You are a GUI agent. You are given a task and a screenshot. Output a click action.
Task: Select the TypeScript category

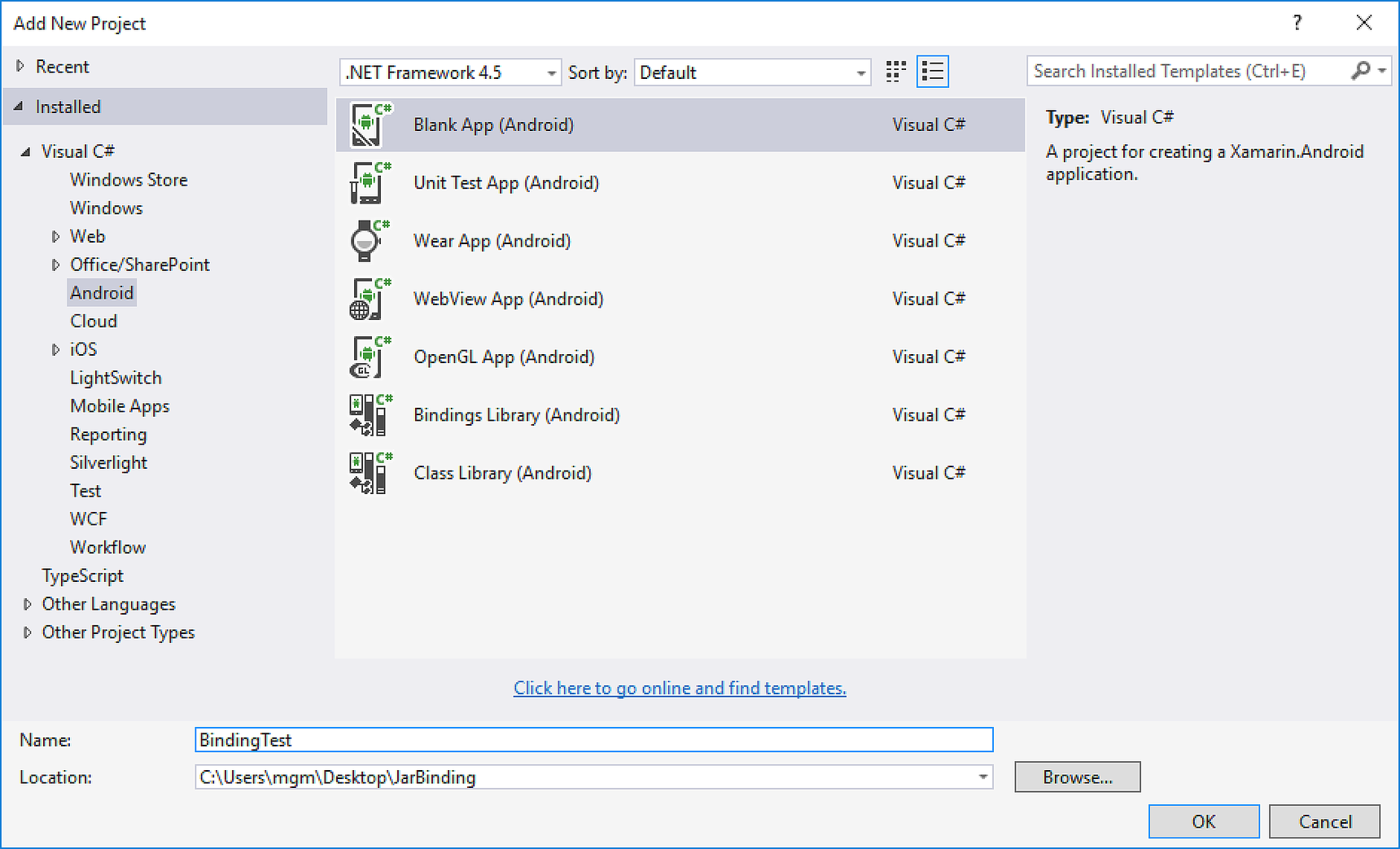[82, 575]
